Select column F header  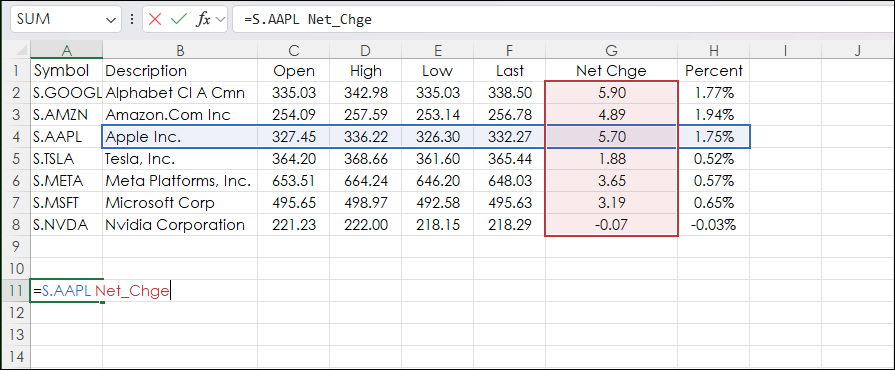tap(509, 50)
